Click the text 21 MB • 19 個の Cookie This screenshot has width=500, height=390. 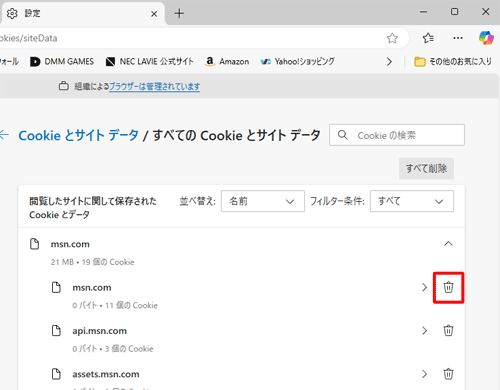tap(92, 262)
